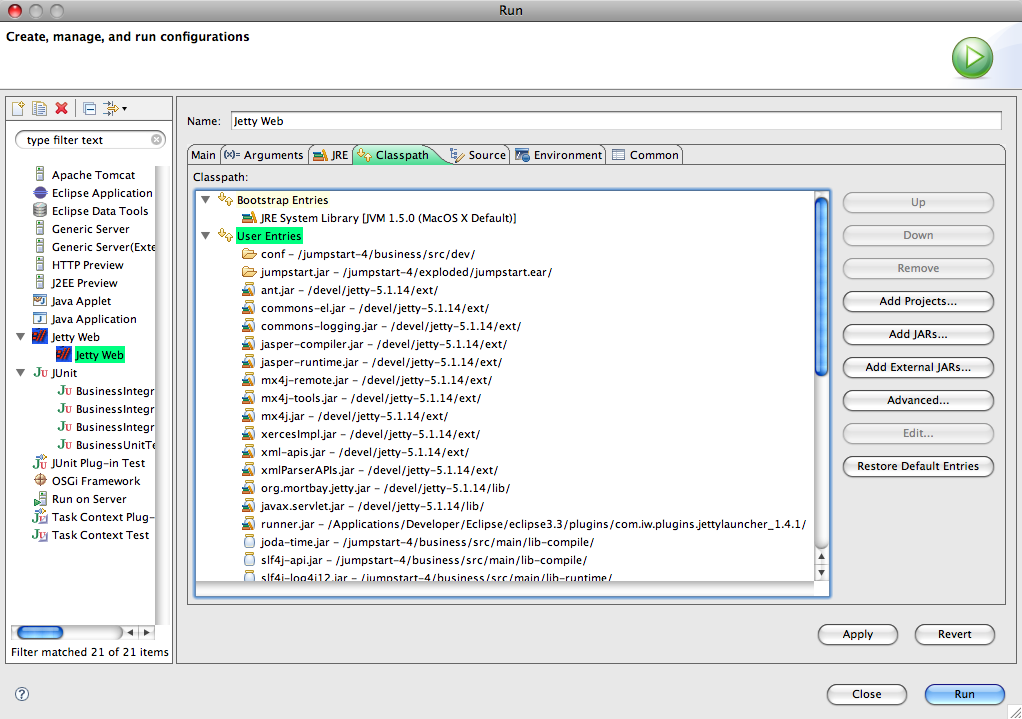Screen dimensions: 1022x719
Task: Switch to the Common tab
Action: [x=645, y=155]
